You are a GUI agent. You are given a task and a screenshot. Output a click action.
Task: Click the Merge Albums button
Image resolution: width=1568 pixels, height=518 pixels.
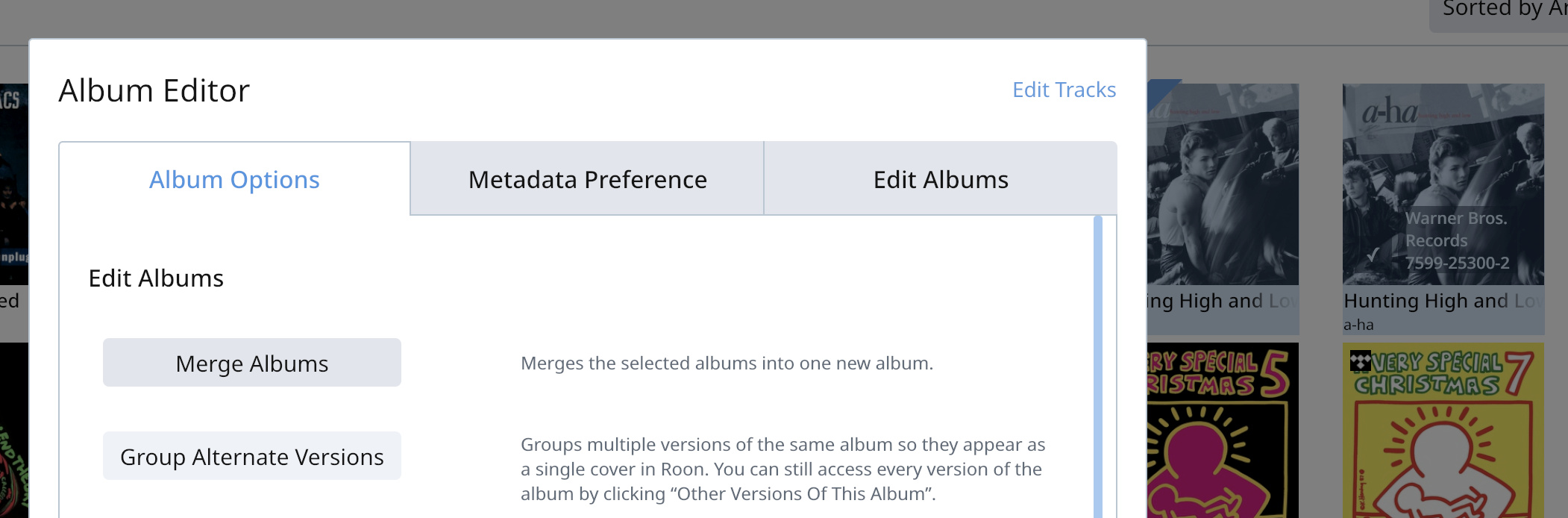coord(252,363)
